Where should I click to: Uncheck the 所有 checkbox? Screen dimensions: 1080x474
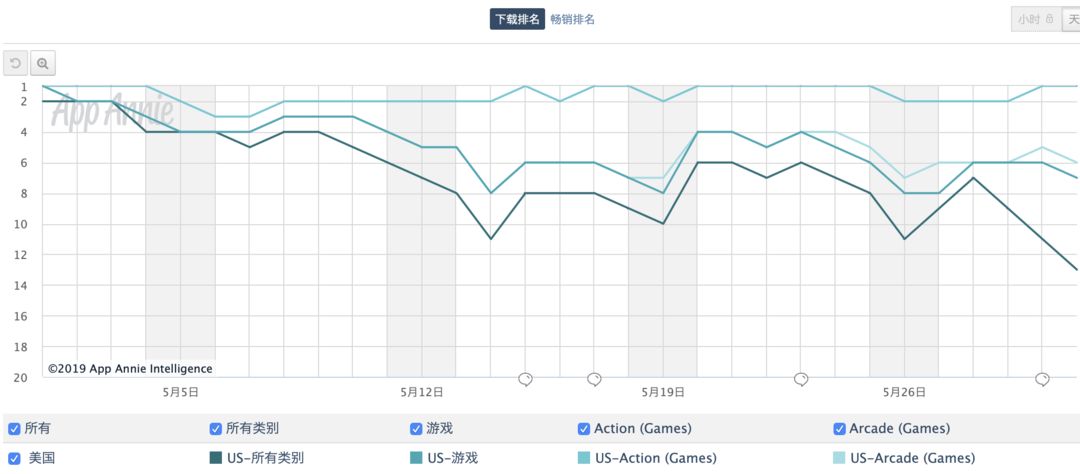[x=14, y=429]
